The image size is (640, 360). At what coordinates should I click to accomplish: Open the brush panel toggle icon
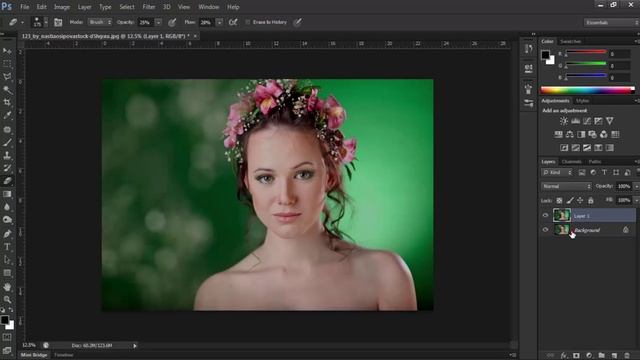pos(58,22)
